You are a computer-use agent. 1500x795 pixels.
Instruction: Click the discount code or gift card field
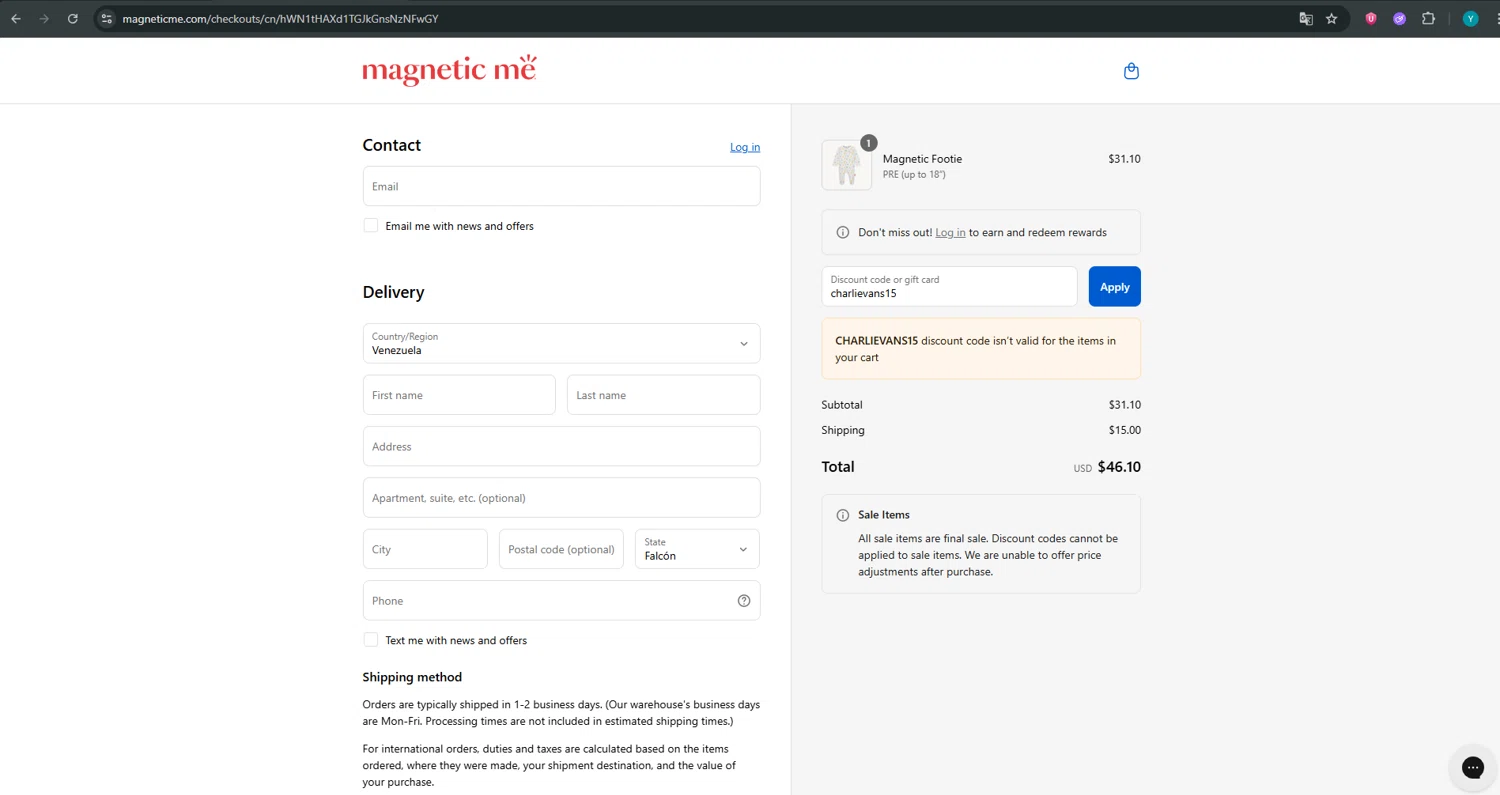click(x=949, y=287)
